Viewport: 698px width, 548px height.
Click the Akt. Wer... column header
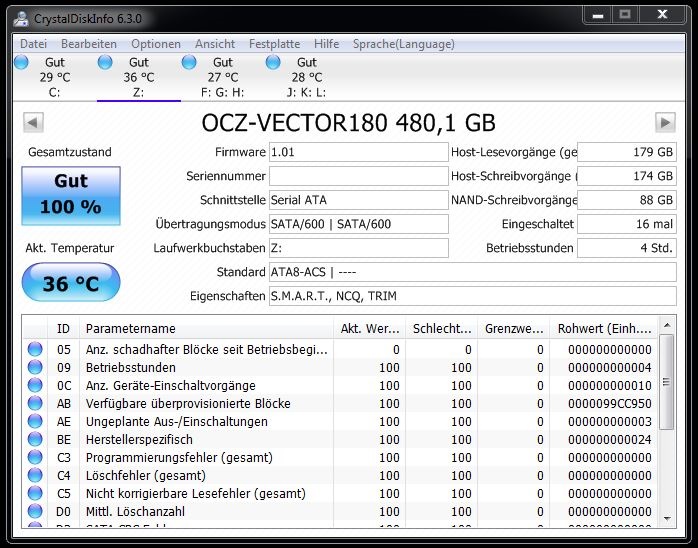click(369, 329)
